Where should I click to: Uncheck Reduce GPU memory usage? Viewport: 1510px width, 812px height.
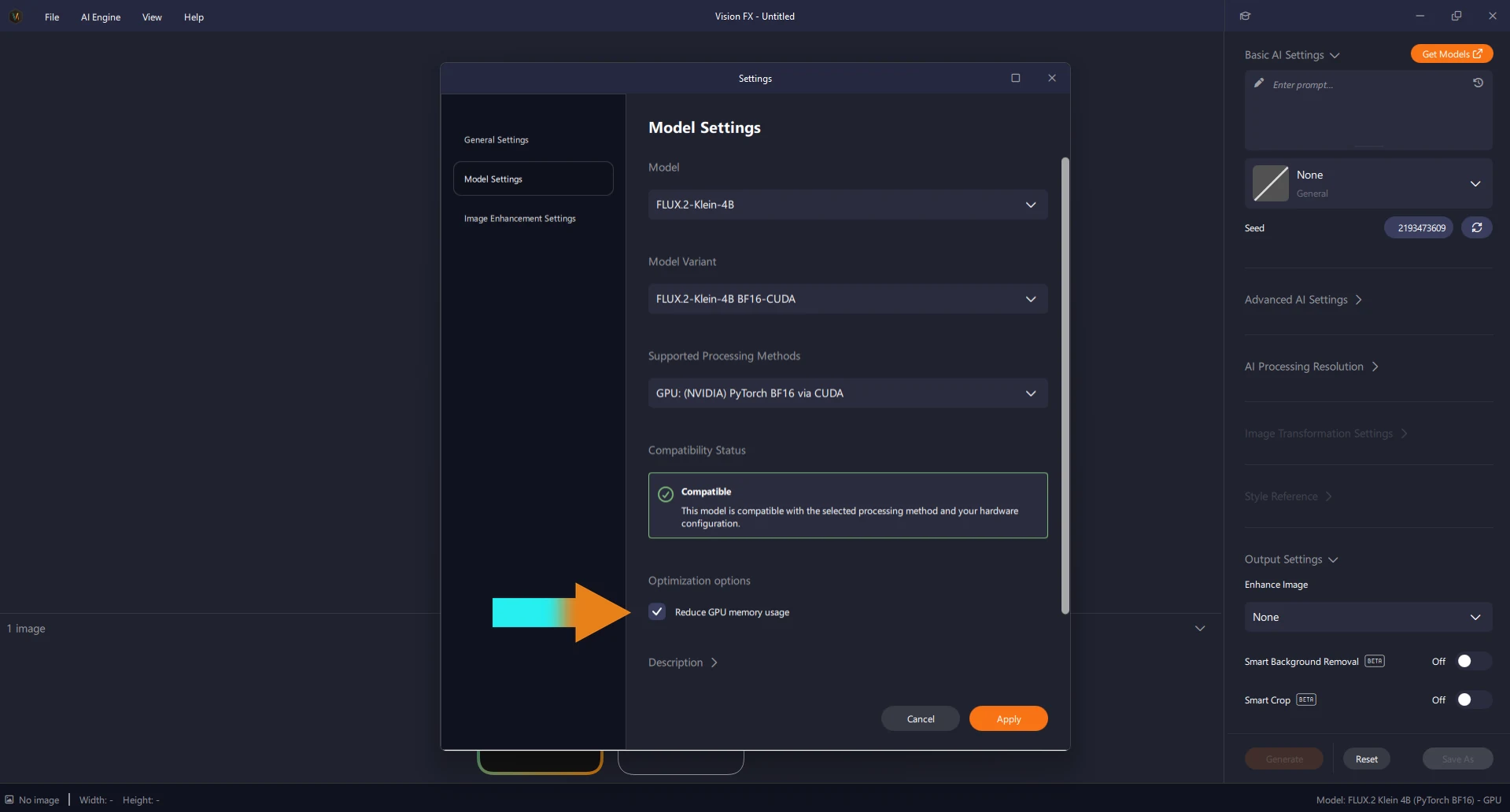[x=657, y=611]
